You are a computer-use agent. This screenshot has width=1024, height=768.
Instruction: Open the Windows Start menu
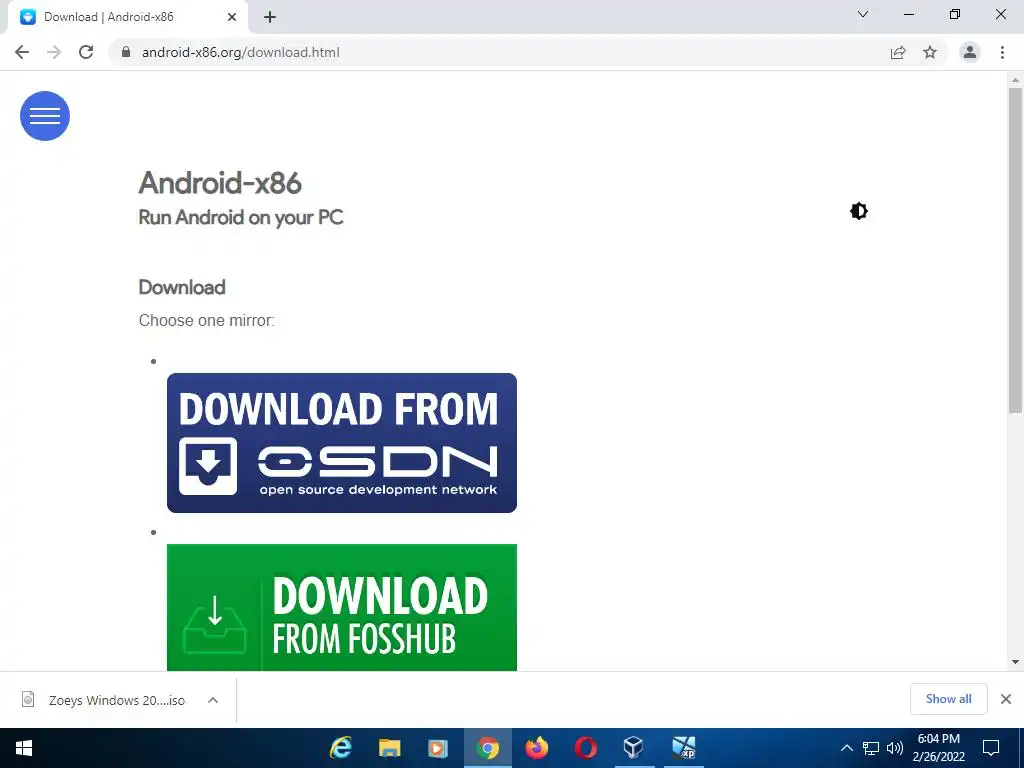24,748
